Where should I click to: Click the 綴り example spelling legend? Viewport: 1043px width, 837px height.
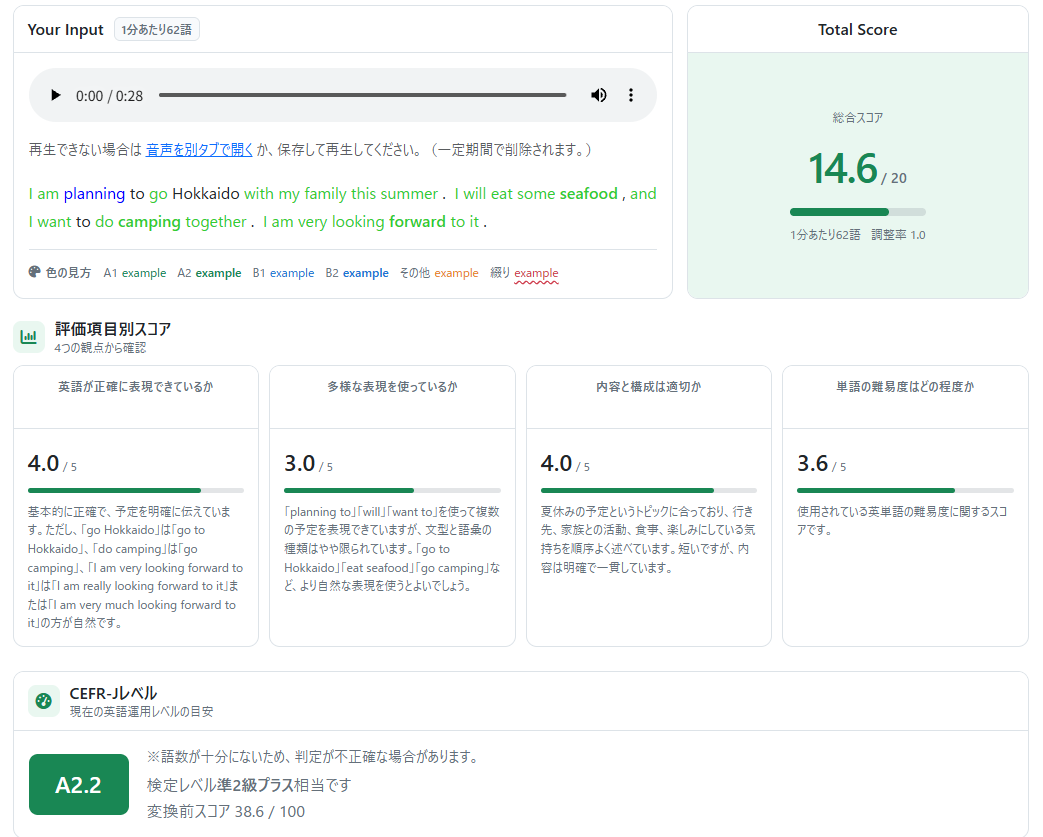click(x=524, y=273)
